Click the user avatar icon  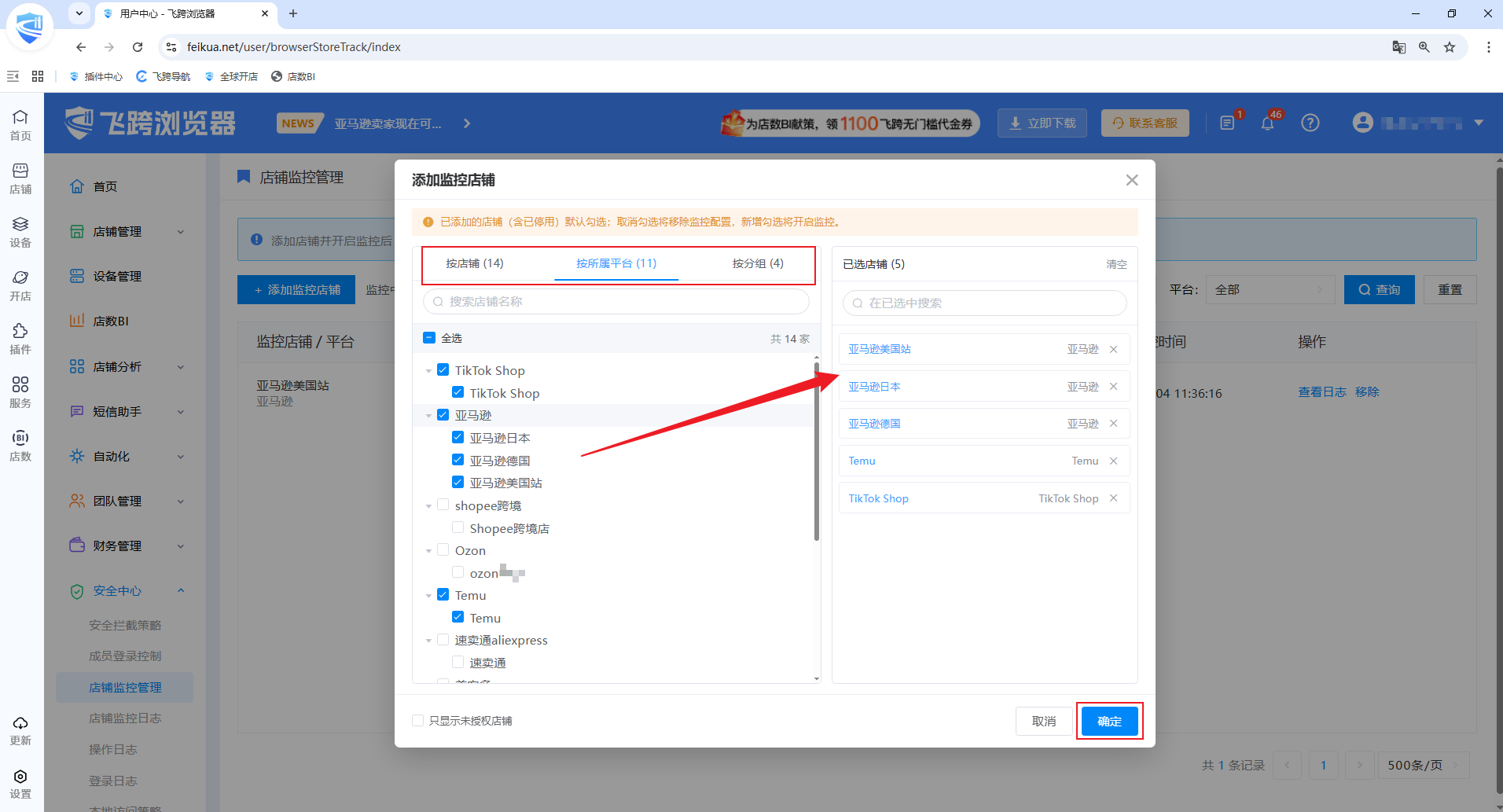(1363, 123)
